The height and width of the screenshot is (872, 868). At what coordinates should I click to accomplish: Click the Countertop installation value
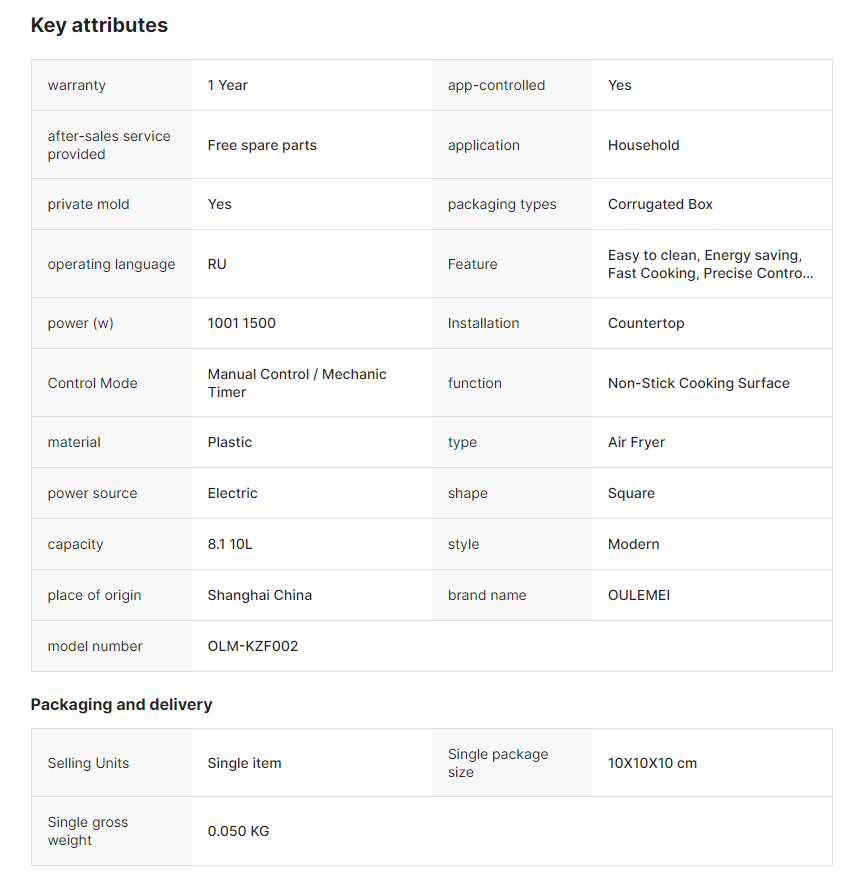point(646,323)
